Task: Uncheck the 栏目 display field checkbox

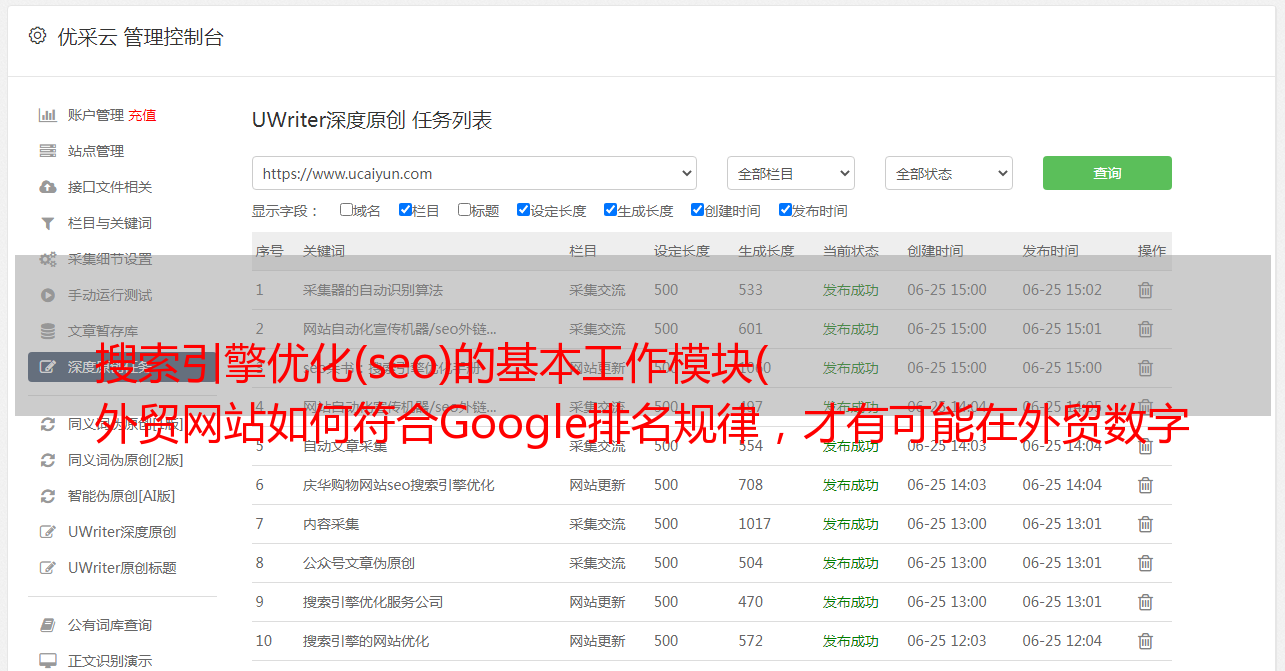Action: (405, 210)
